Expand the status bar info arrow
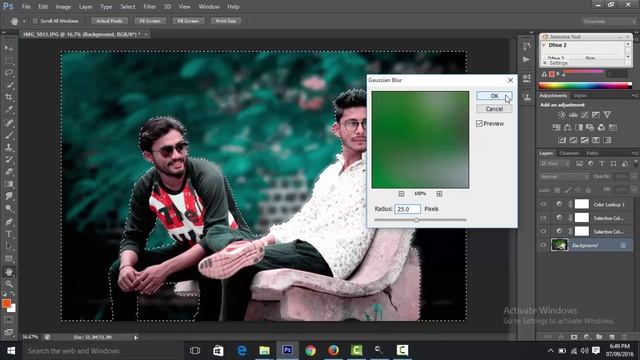 click(136, 337)
